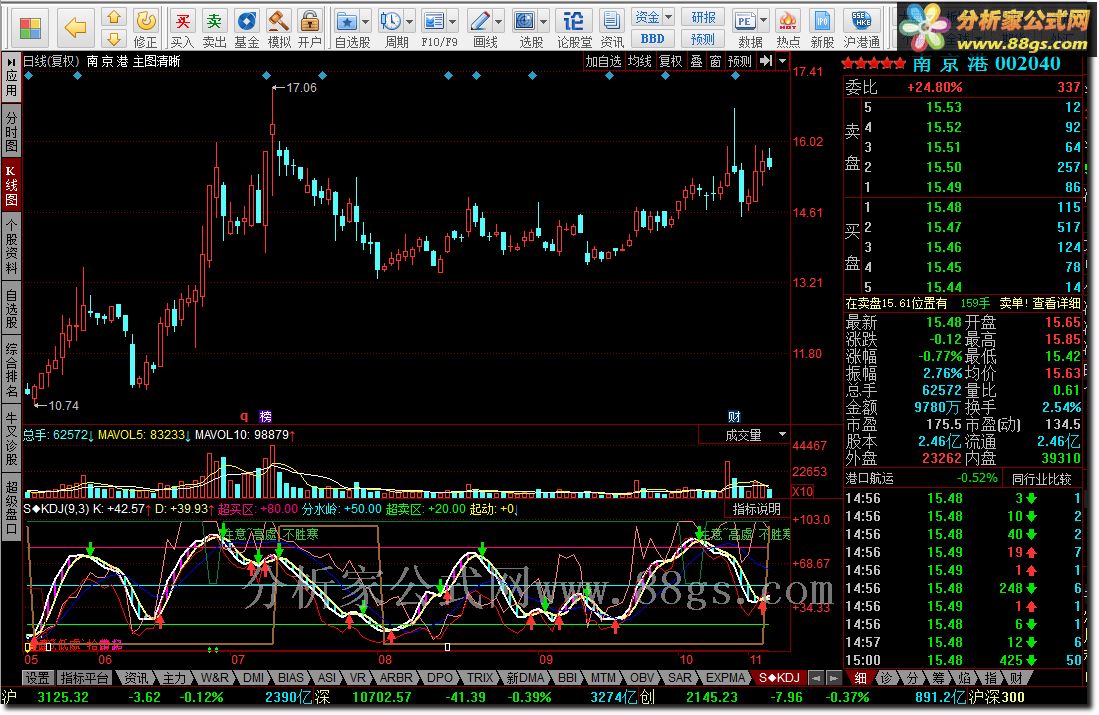Switch to the BIAS indicator tab
This screenshot has height=715, width=1099.
(290, 678)
